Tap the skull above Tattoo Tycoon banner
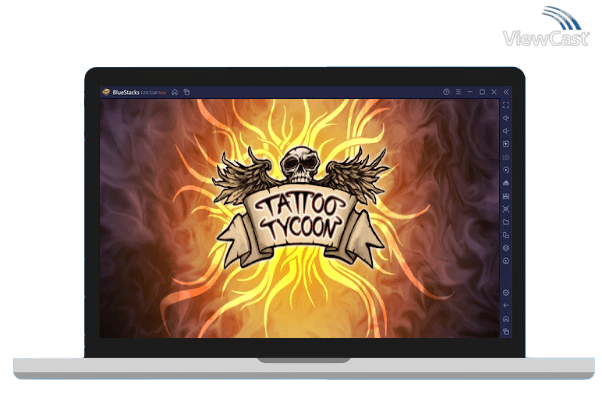 300,164
